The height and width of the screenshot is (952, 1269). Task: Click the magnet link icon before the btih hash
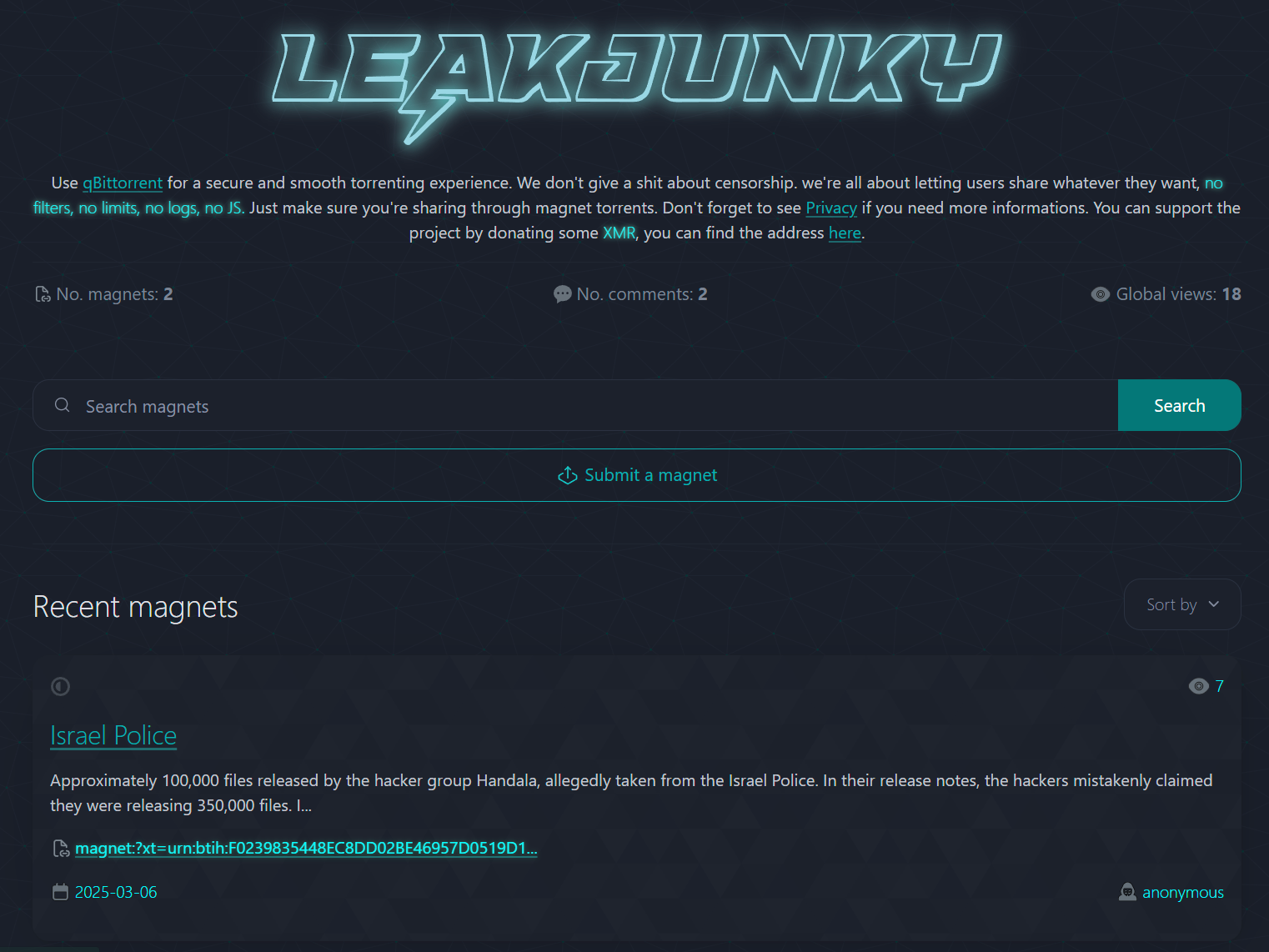click(x=61, y=849)
